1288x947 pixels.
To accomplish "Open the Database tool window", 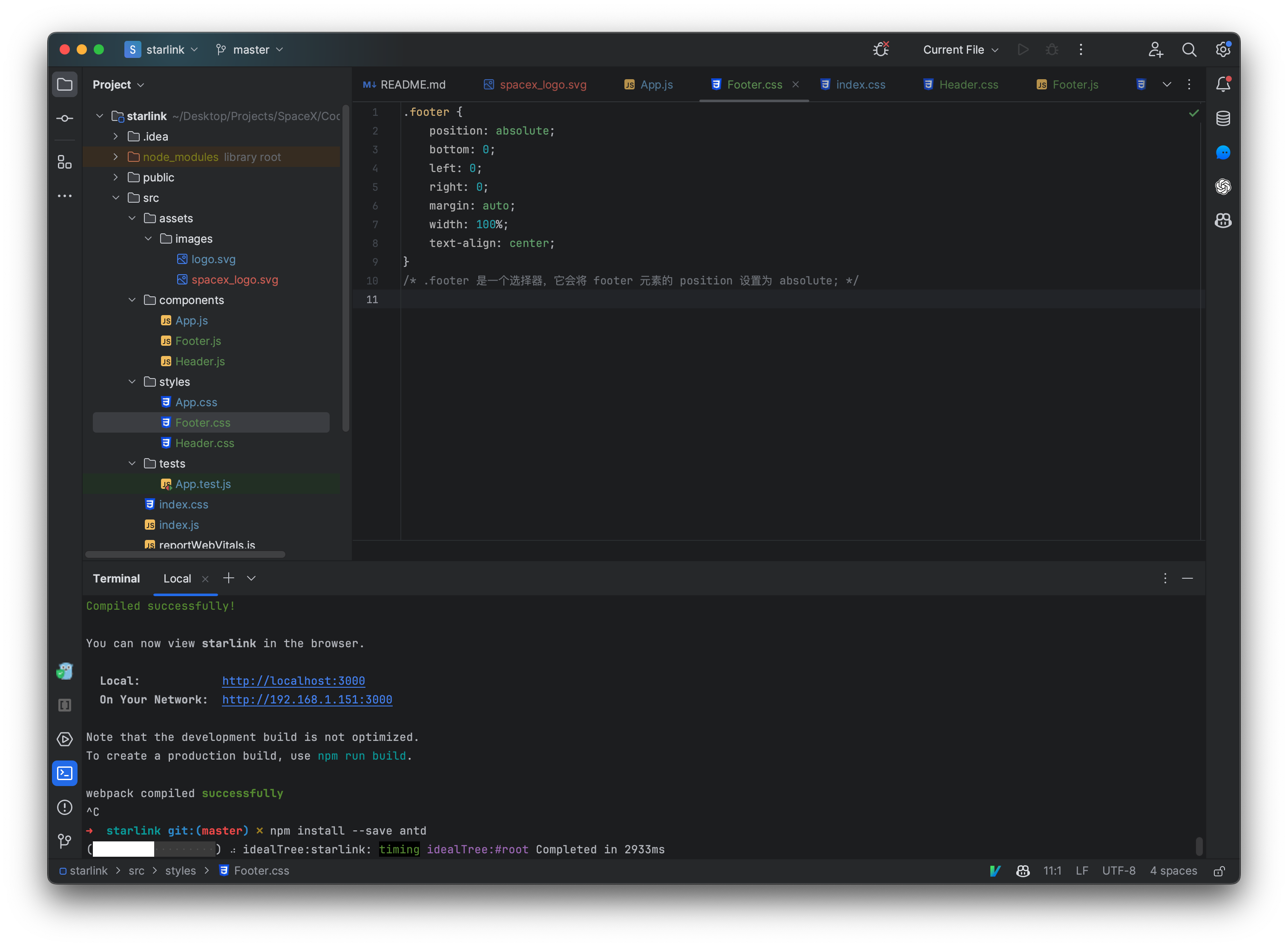I will pos(1223,119).
